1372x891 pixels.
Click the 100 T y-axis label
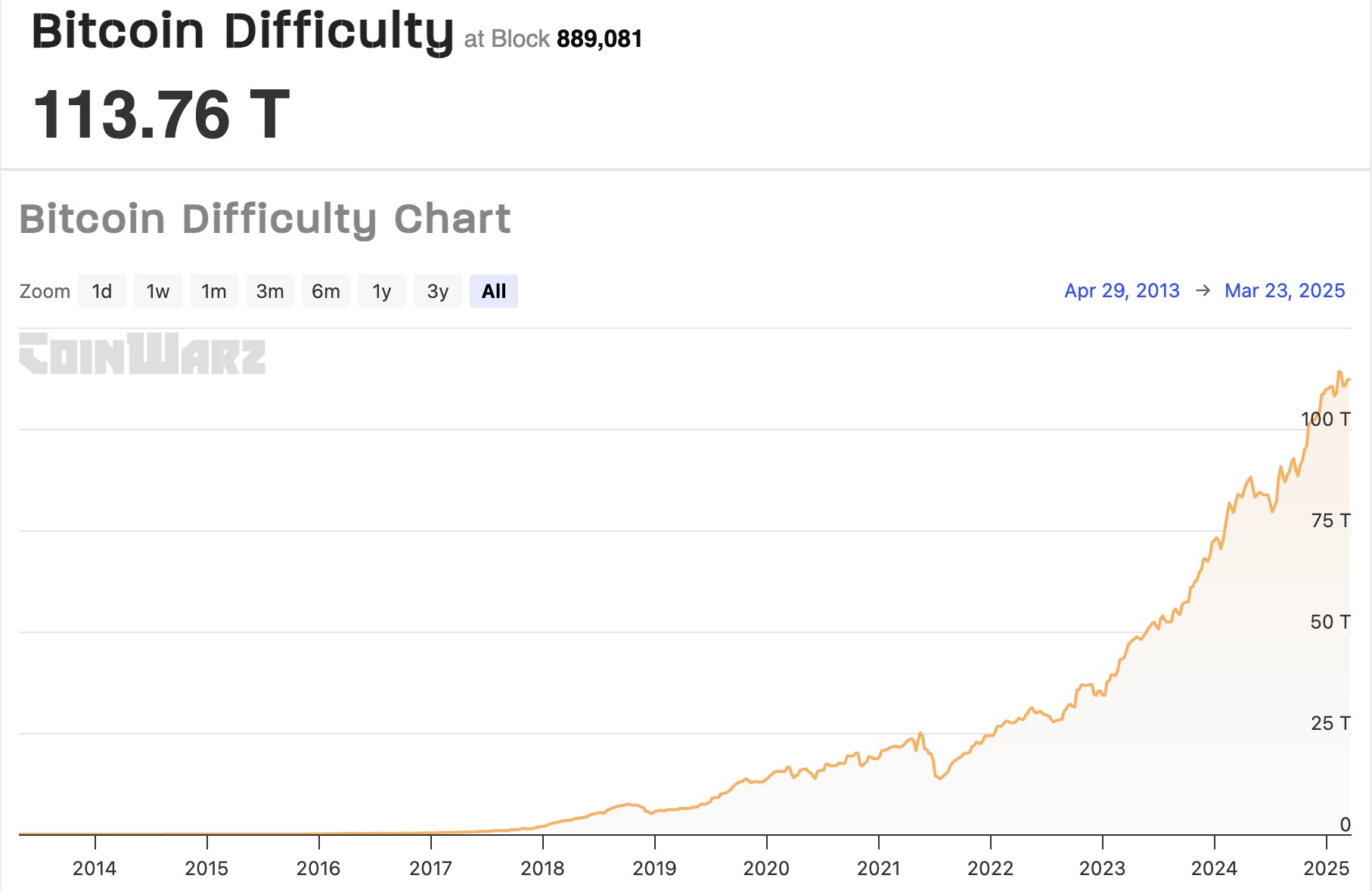[1325, 419]
